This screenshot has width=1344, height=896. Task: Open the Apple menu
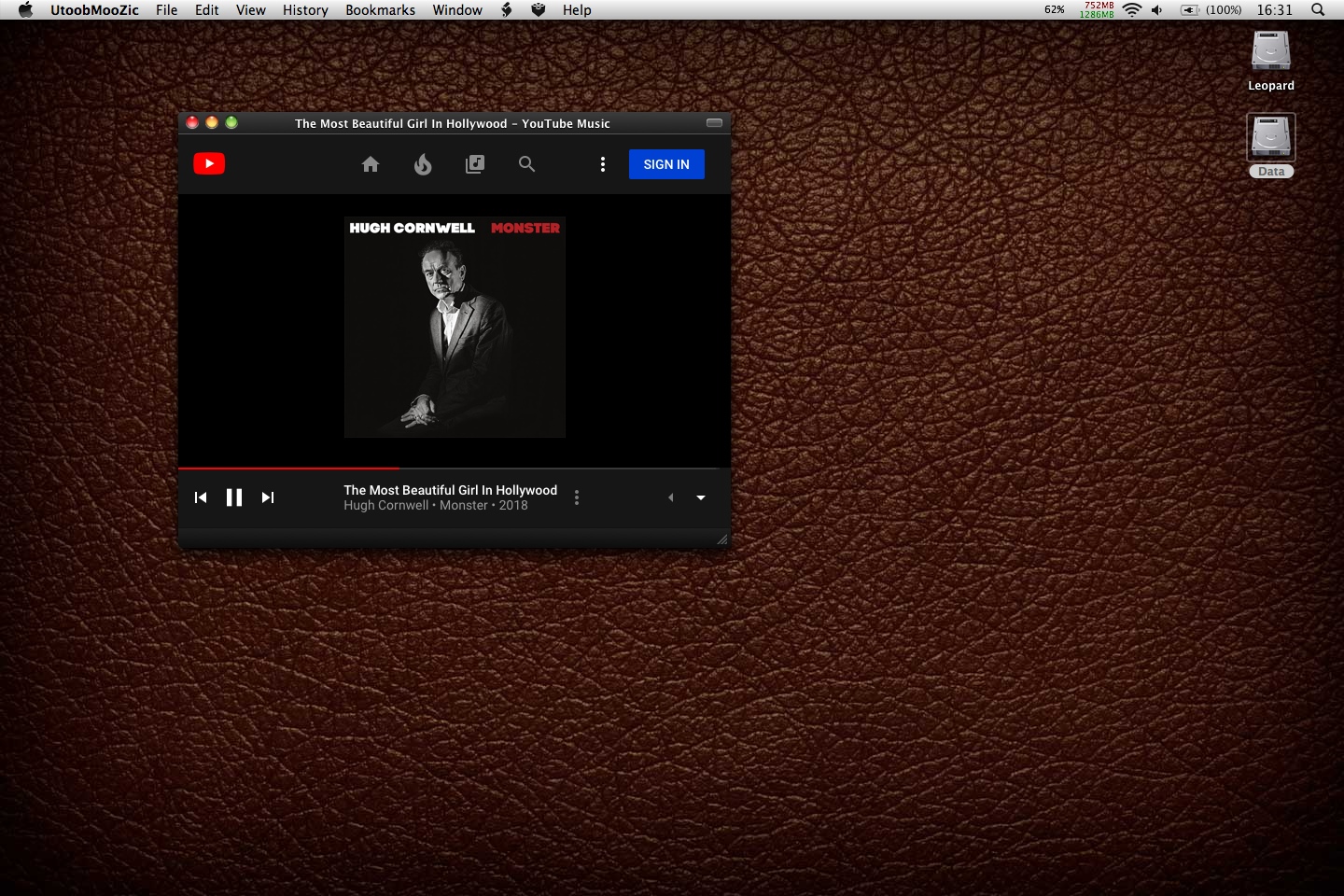tap(25, 9)
